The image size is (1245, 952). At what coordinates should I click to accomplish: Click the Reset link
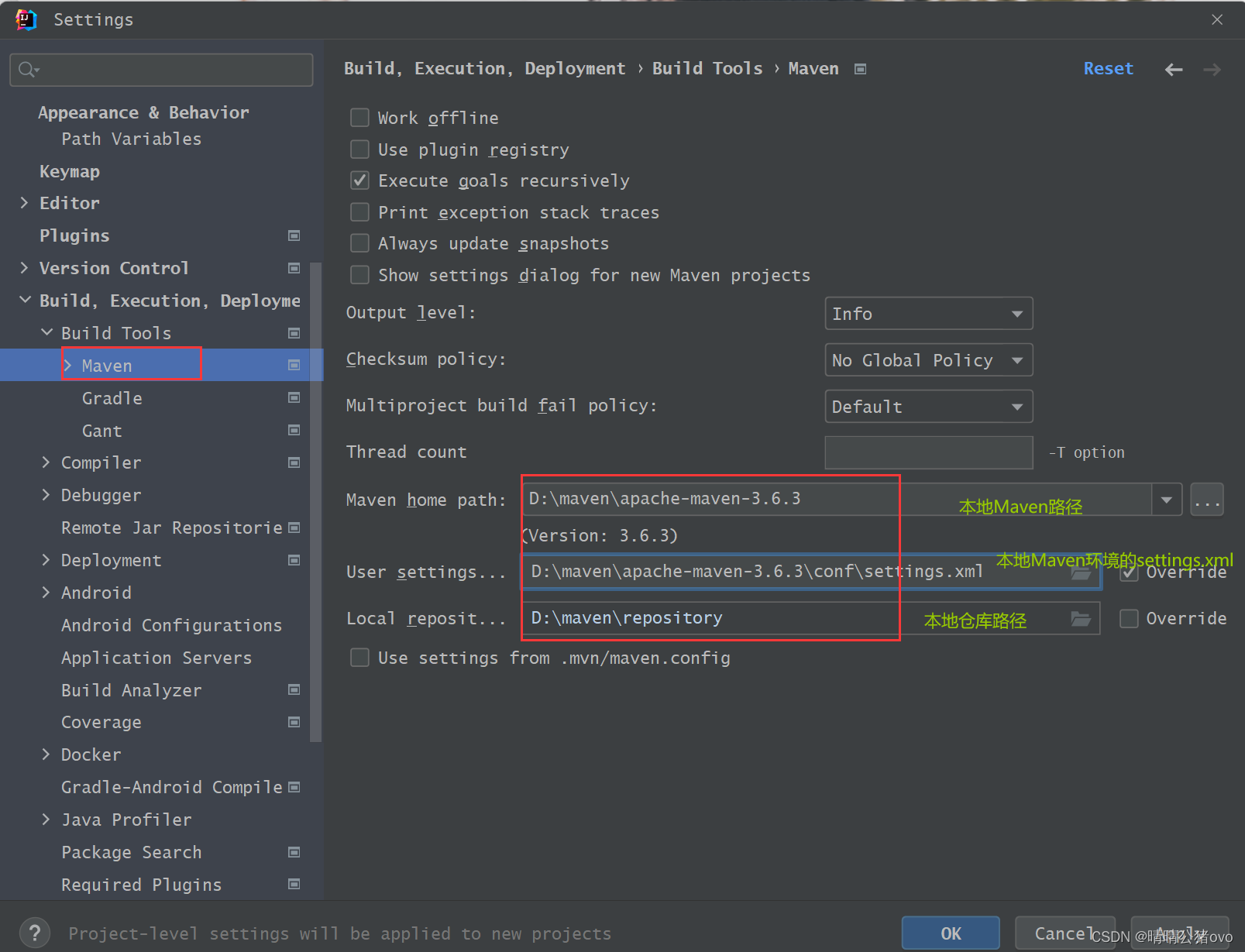(1108, 69)
